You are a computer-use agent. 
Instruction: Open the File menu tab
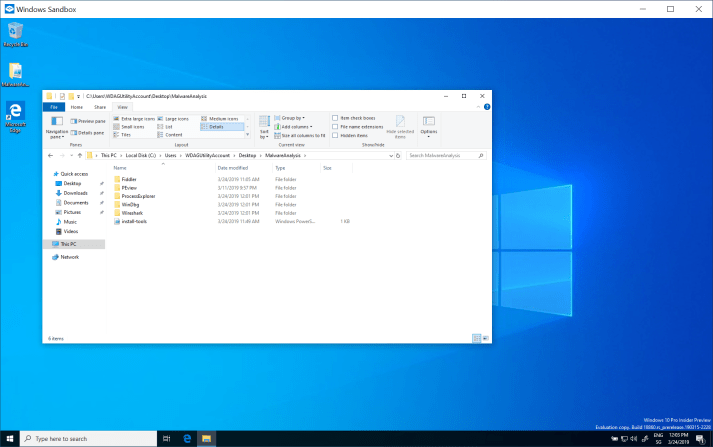[55, 106]
